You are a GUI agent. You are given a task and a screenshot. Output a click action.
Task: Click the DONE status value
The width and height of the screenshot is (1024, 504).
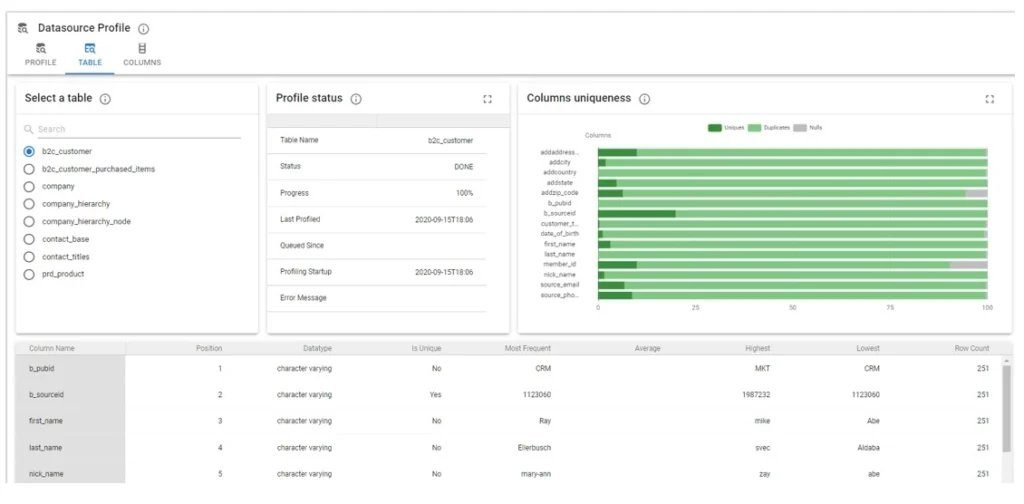[x=464, y=167]
